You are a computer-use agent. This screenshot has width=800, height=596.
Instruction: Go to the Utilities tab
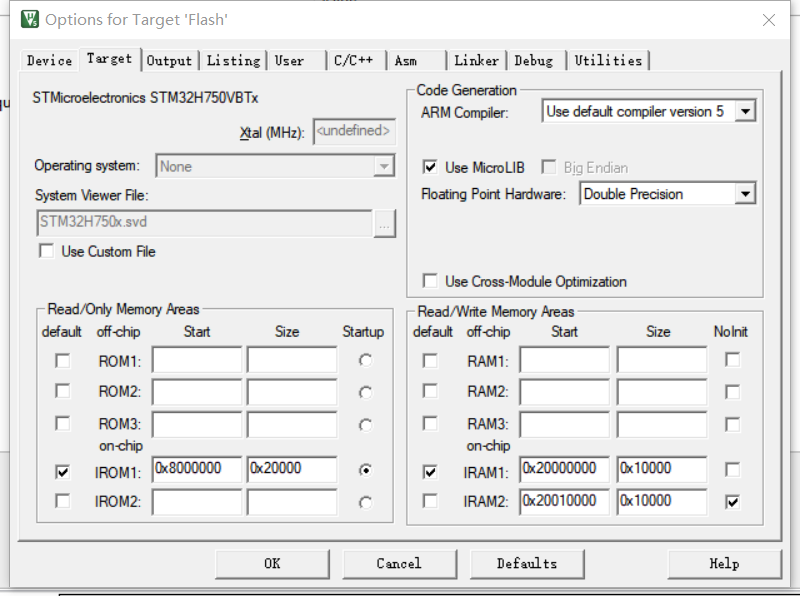tap(608, 60)
